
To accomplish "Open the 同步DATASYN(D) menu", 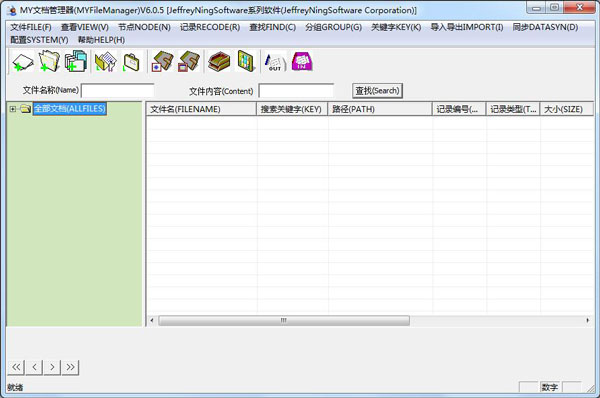I will [545, 27].
